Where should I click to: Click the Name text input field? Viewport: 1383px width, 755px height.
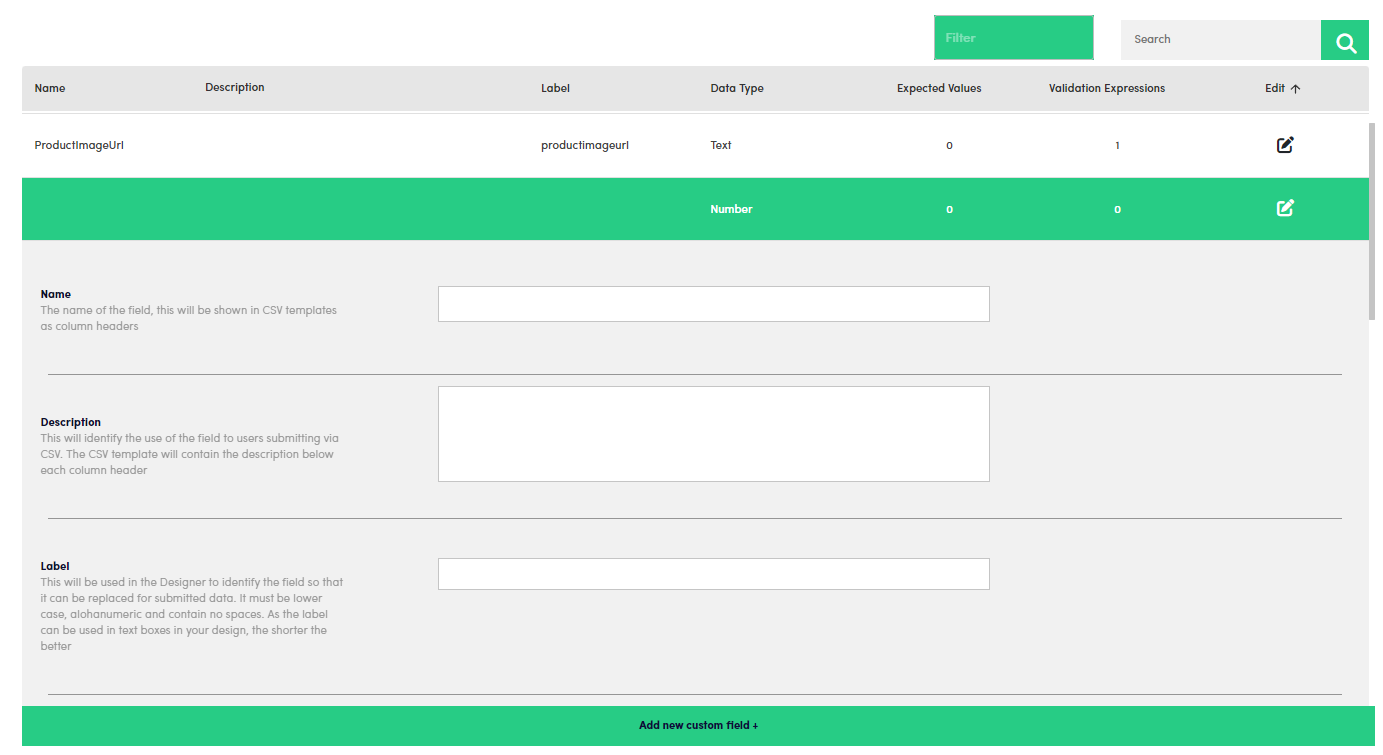pos(713,304)
